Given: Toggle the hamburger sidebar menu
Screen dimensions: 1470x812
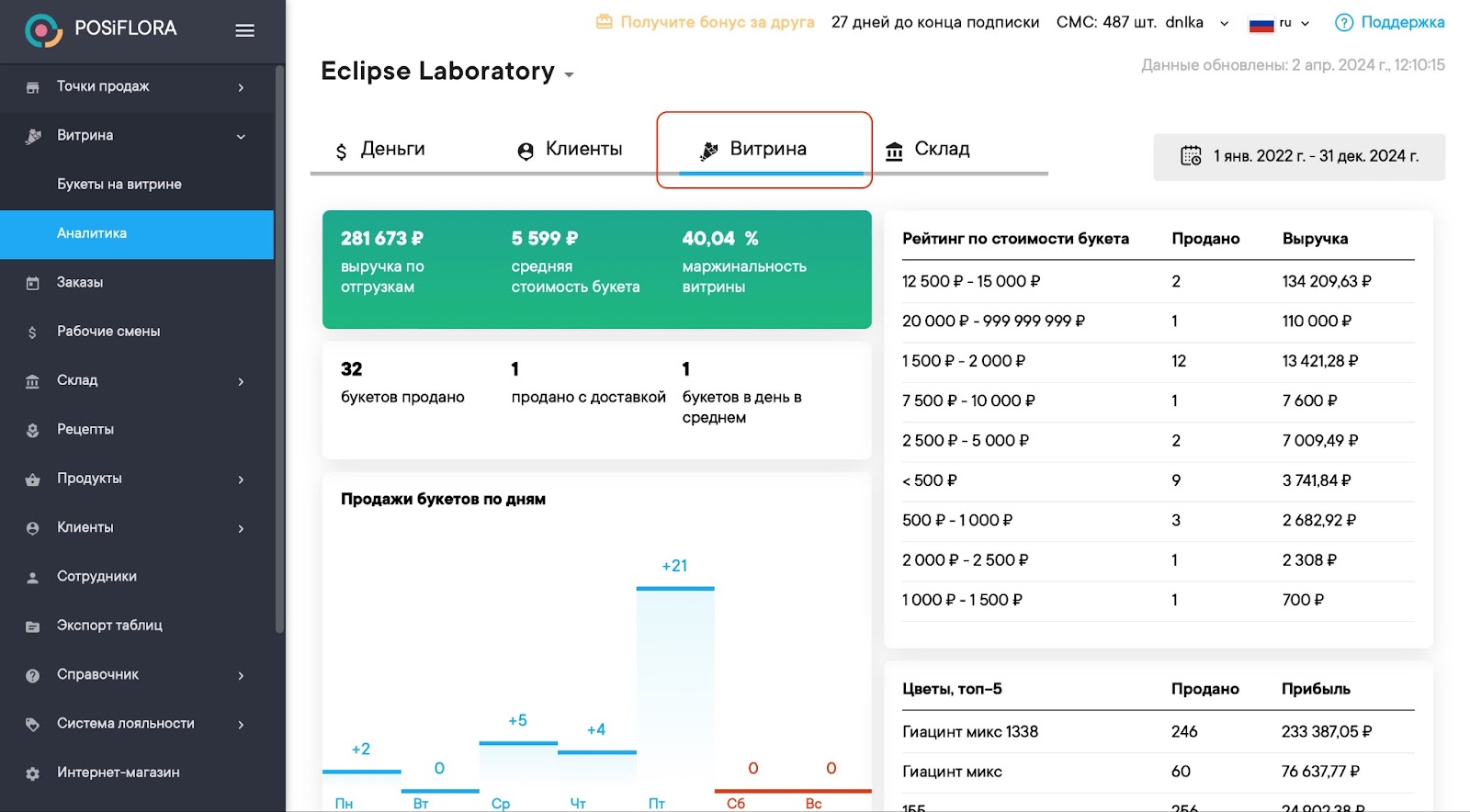Looking at the screenshot, I should tap(244, 30).
